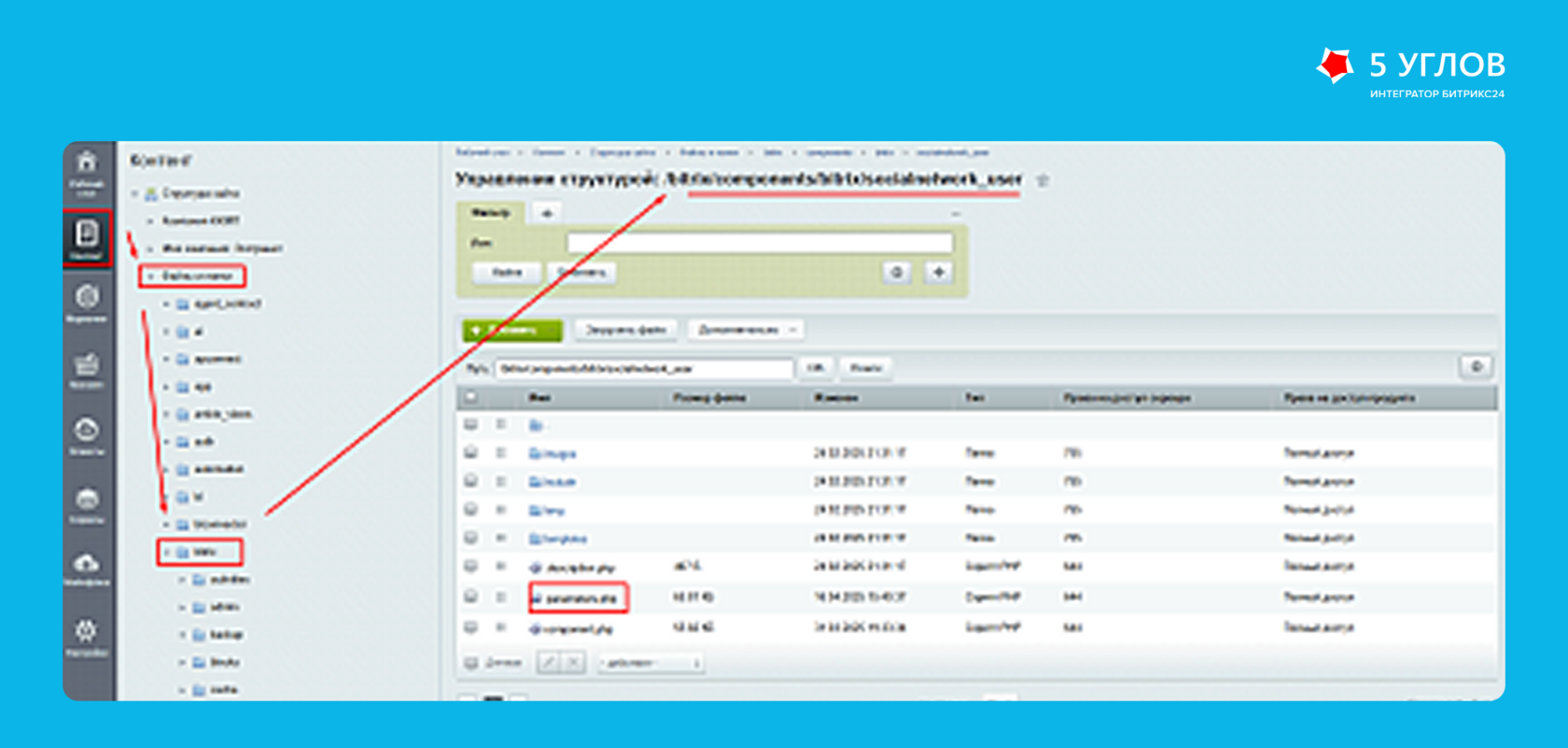Open row actions menu for component.php

[x=501, y=628]
